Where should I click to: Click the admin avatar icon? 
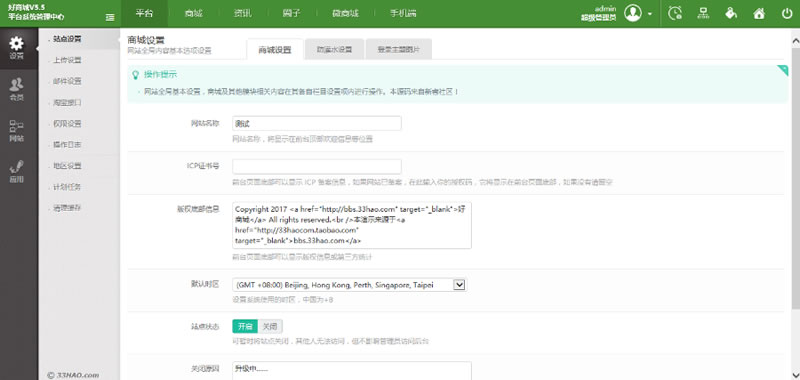click(633, 13)
